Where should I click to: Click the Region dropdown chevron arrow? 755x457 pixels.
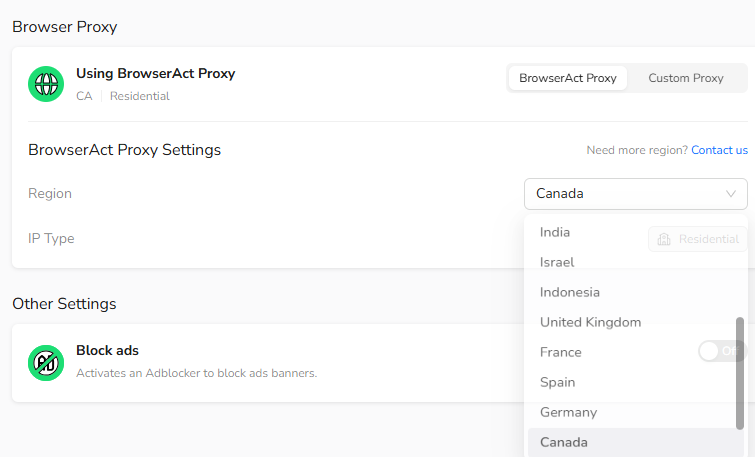(x=730, y=194)
